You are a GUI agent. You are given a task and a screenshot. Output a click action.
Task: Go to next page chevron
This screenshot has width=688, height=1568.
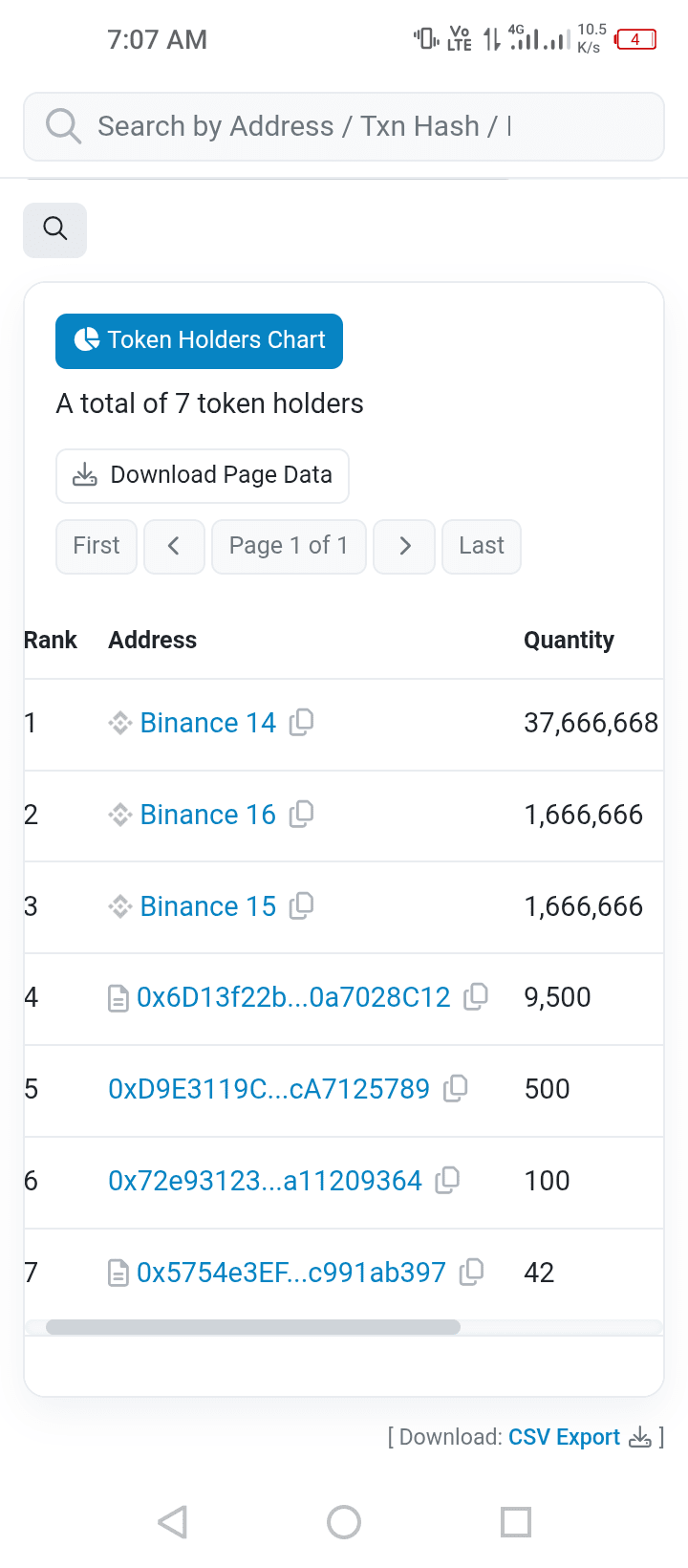404,546
